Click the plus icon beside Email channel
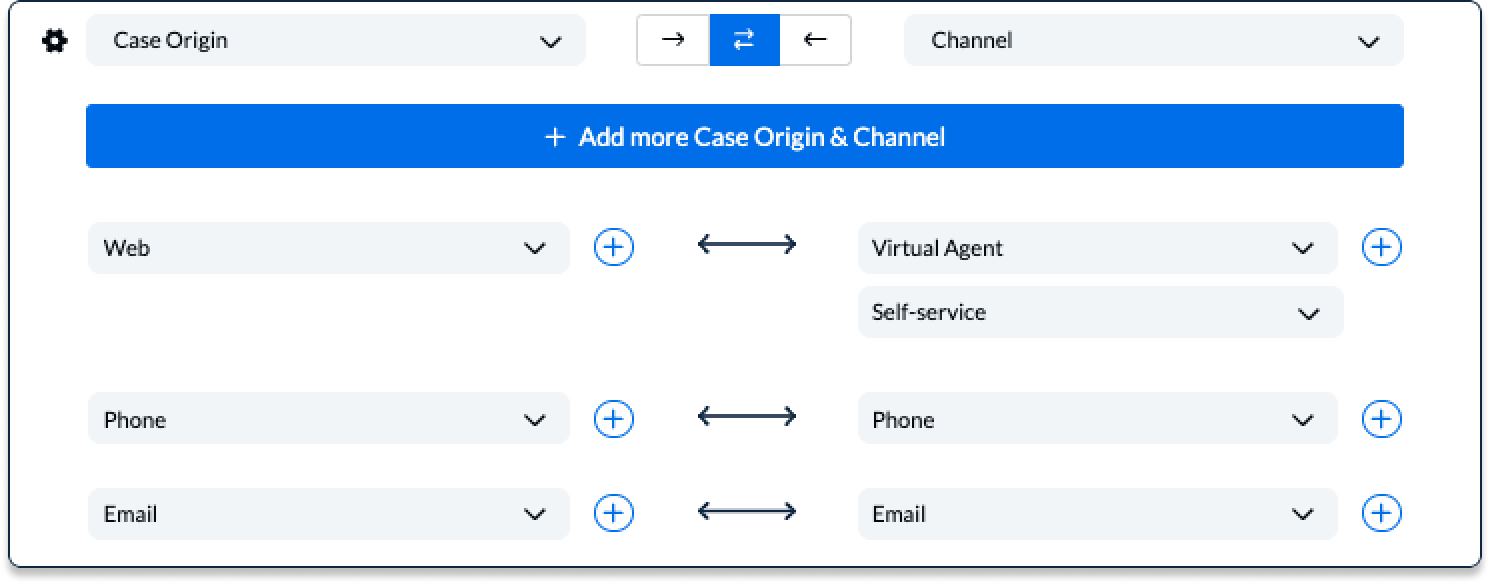The height and width of the screenshot is (584, 1490). [1381, 513]
